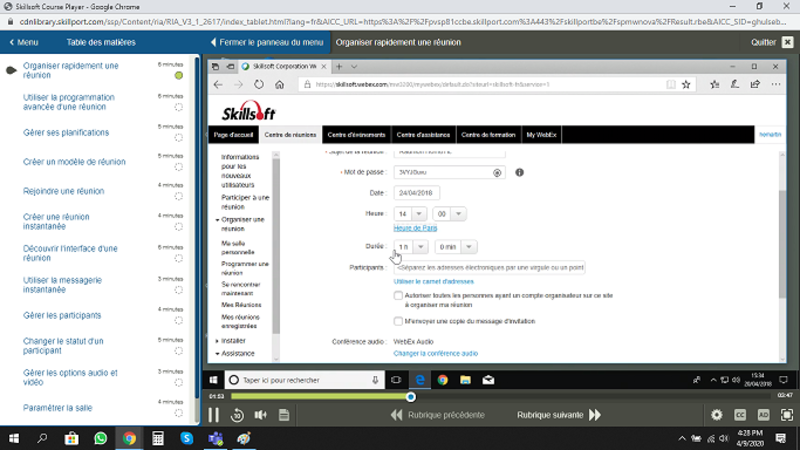Click inner browser favorites star icon
The height and width of the screenshot is (450, 800).
pyautogui.click(x=686, y=85)
